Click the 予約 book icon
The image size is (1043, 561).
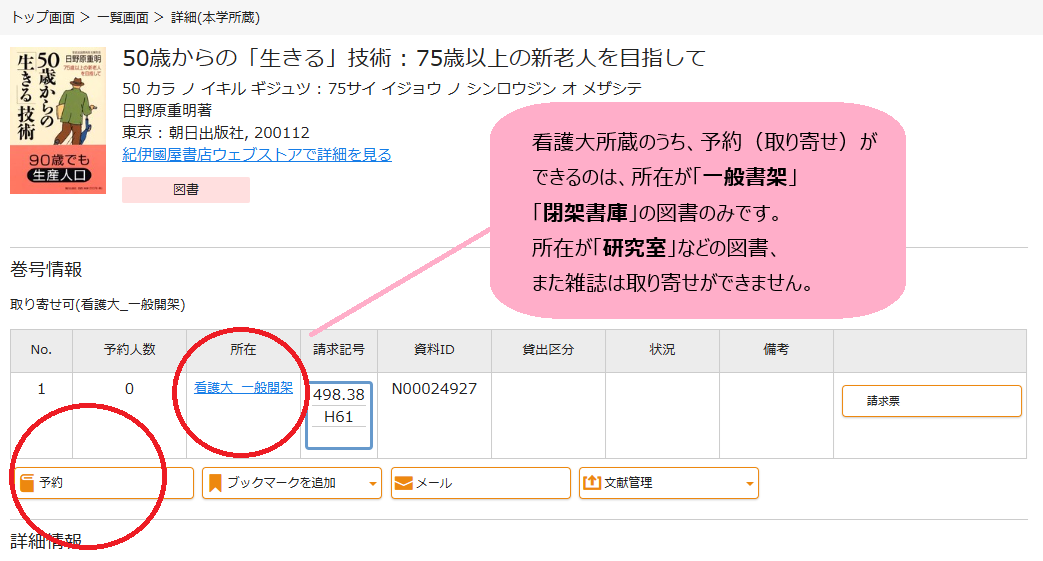(x=27, y=482)
